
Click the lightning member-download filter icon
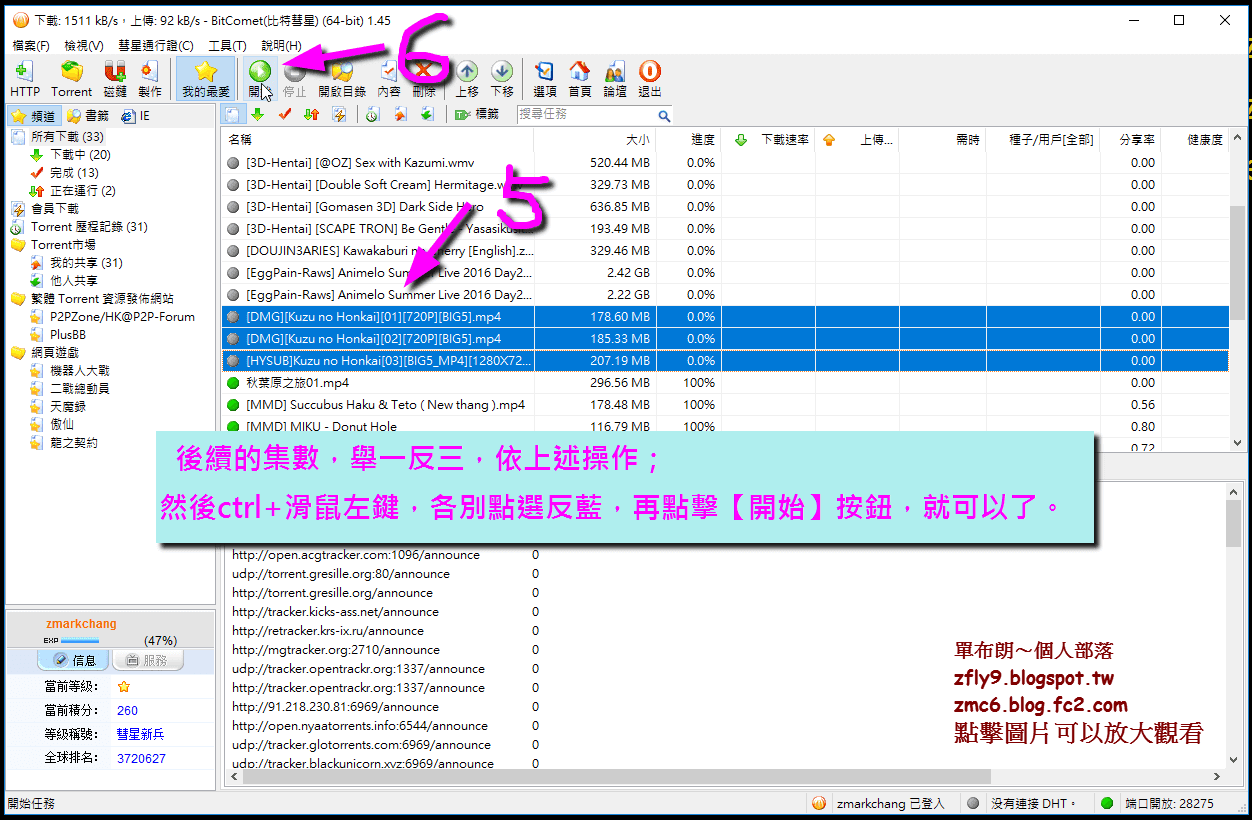(x=339, y=114)
